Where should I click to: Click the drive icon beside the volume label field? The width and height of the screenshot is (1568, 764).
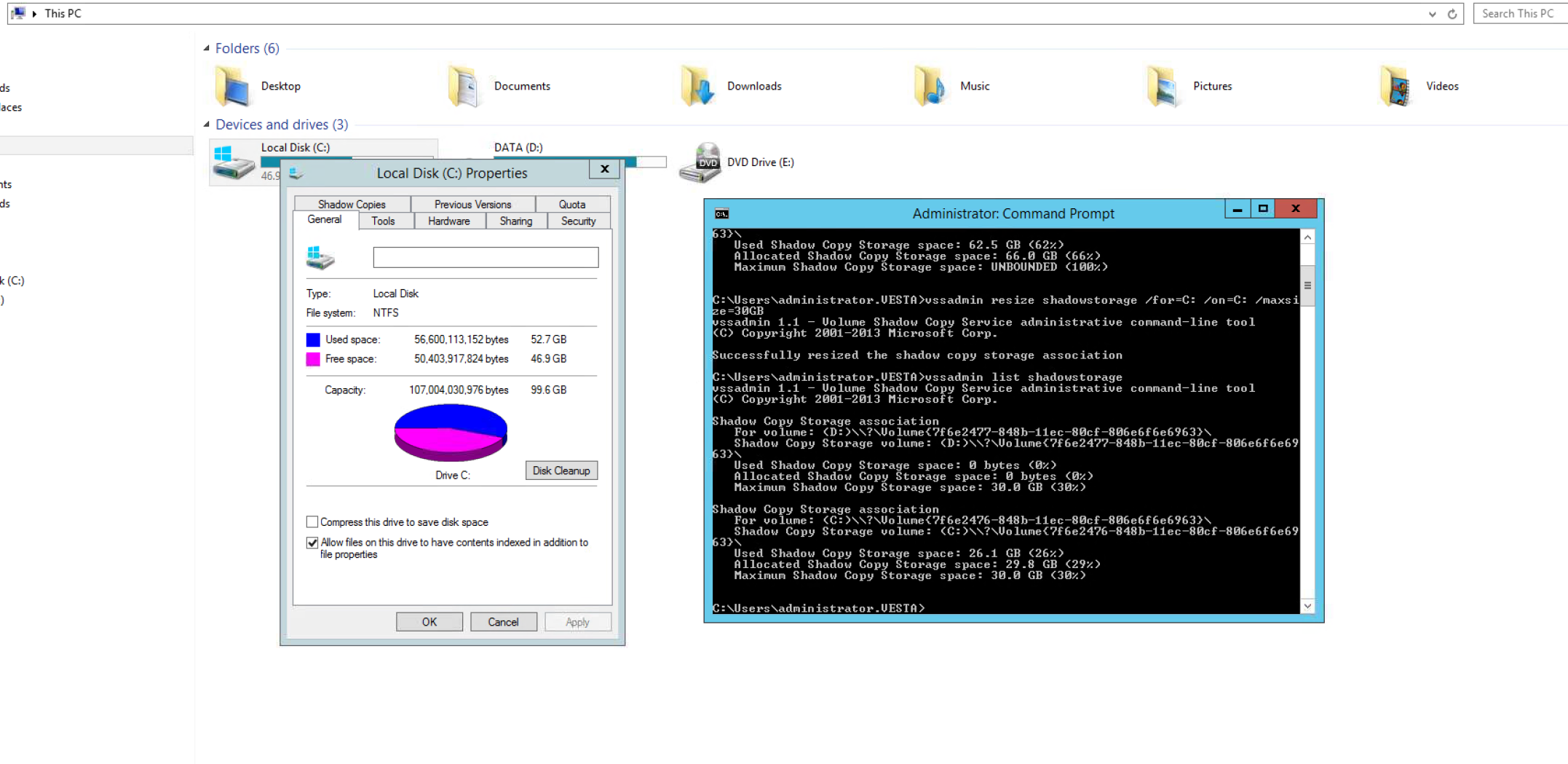(320, 257)
